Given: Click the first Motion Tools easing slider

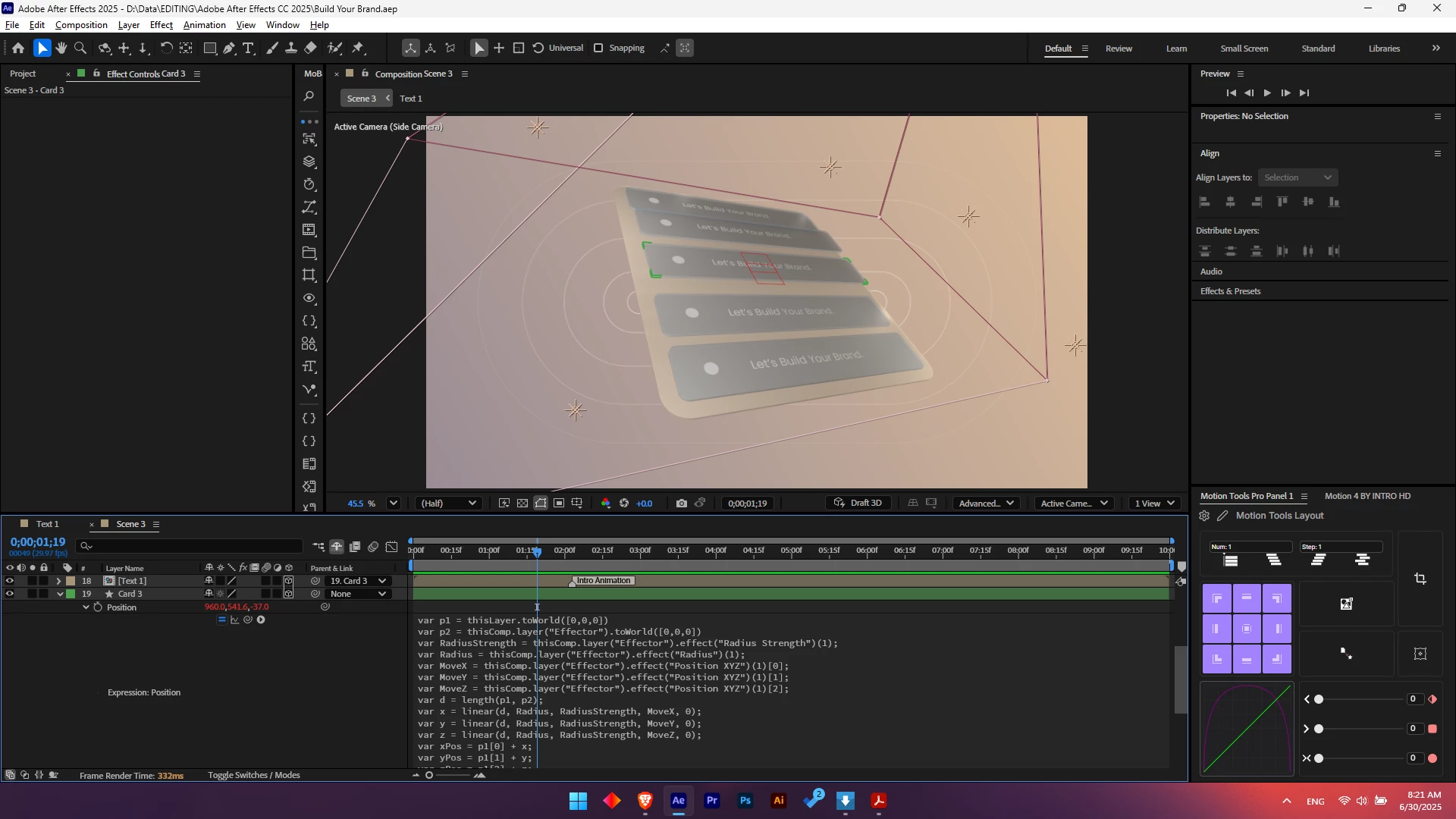Looking at the screenshot, I should point(1319,699).
